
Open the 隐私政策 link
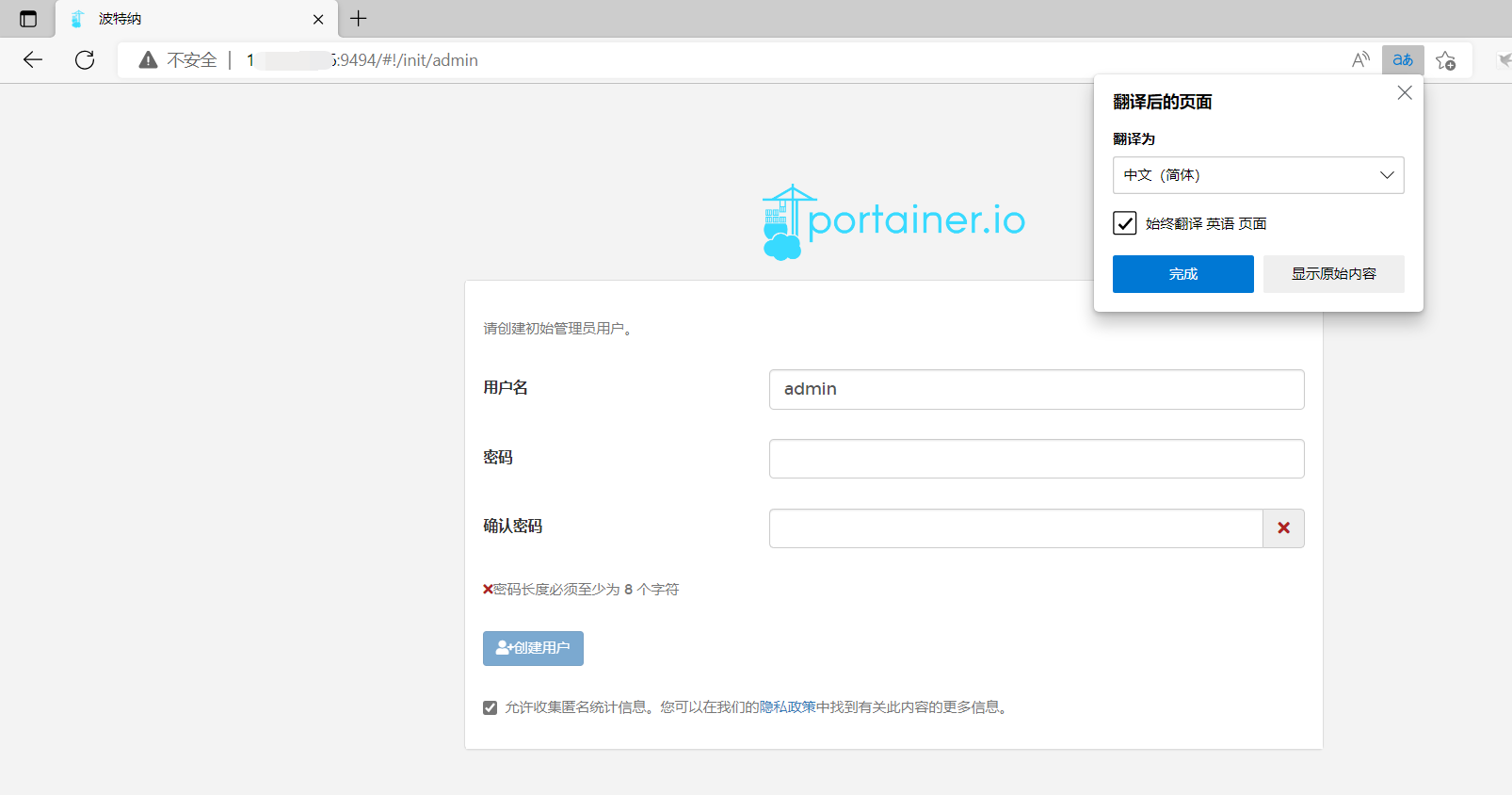(788, 707)
